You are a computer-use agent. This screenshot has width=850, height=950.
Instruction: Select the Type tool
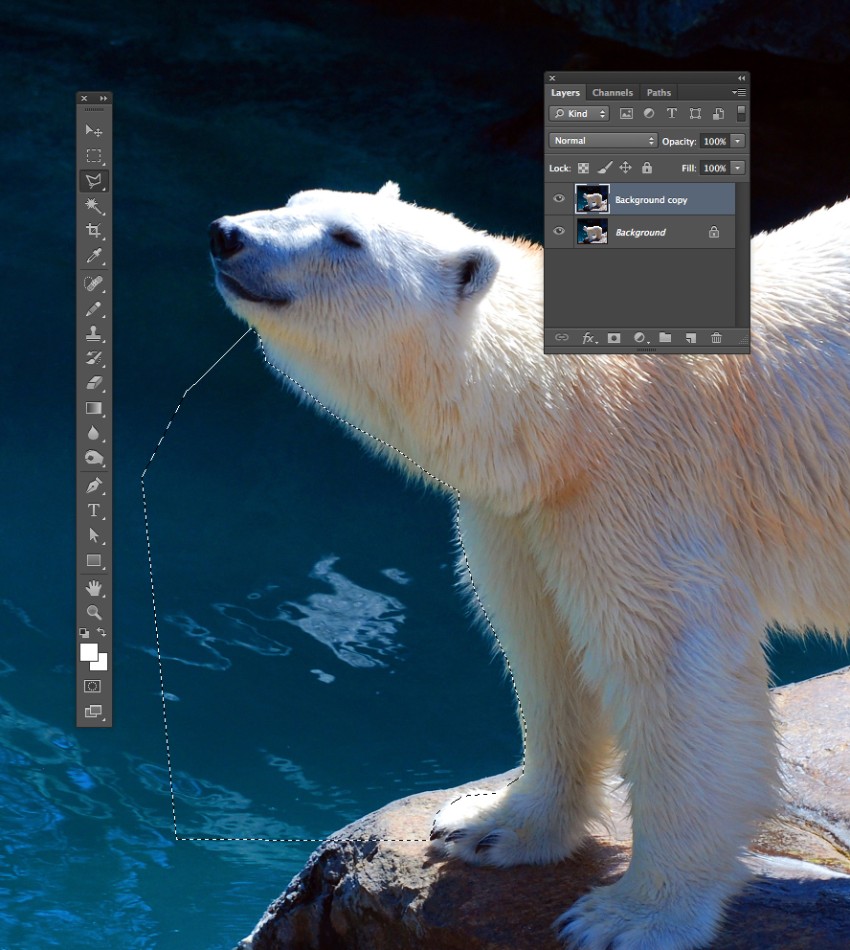(x=93, y=511)
